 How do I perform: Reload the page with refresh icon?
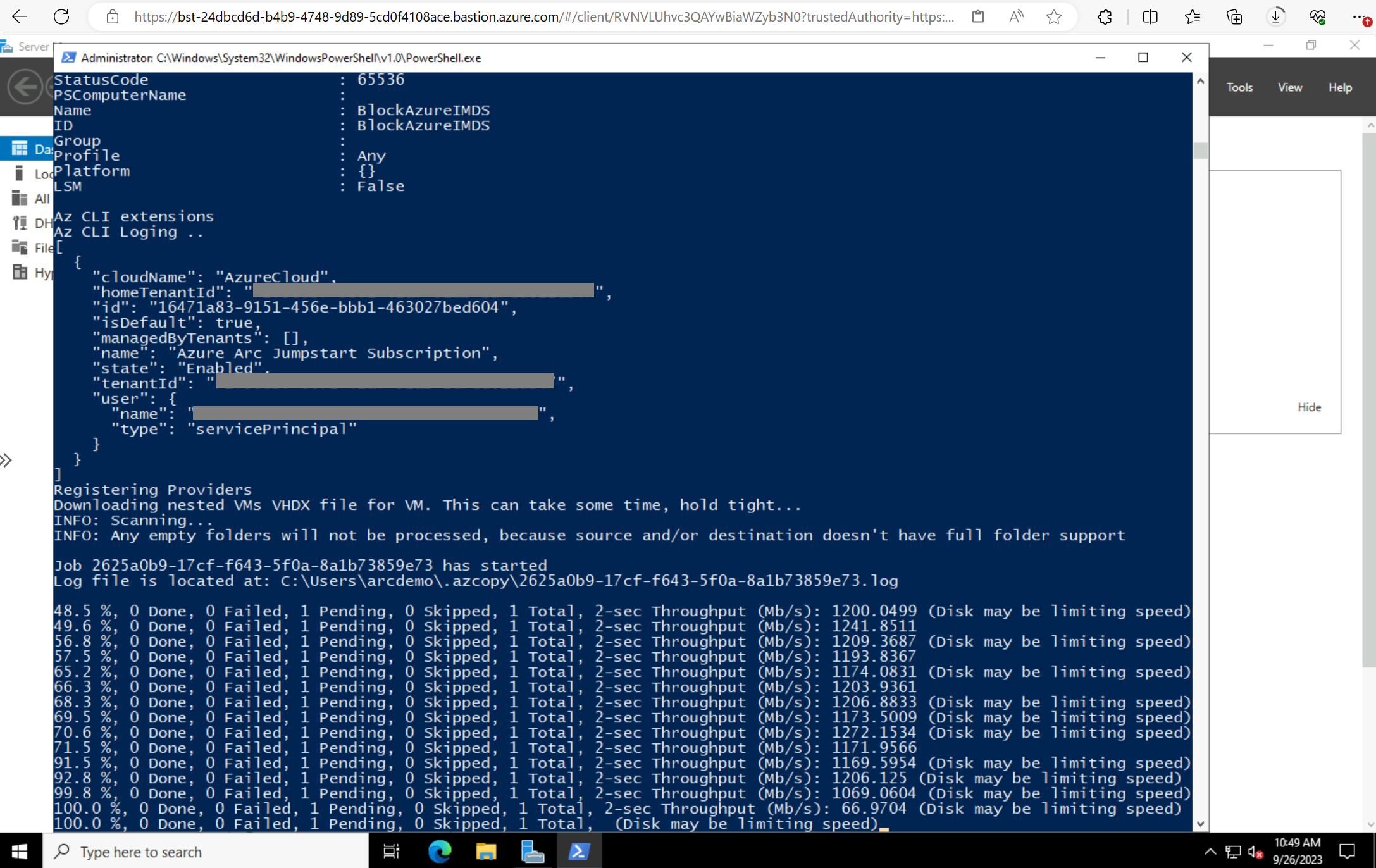pyautogui.click(x=61, y=16)
